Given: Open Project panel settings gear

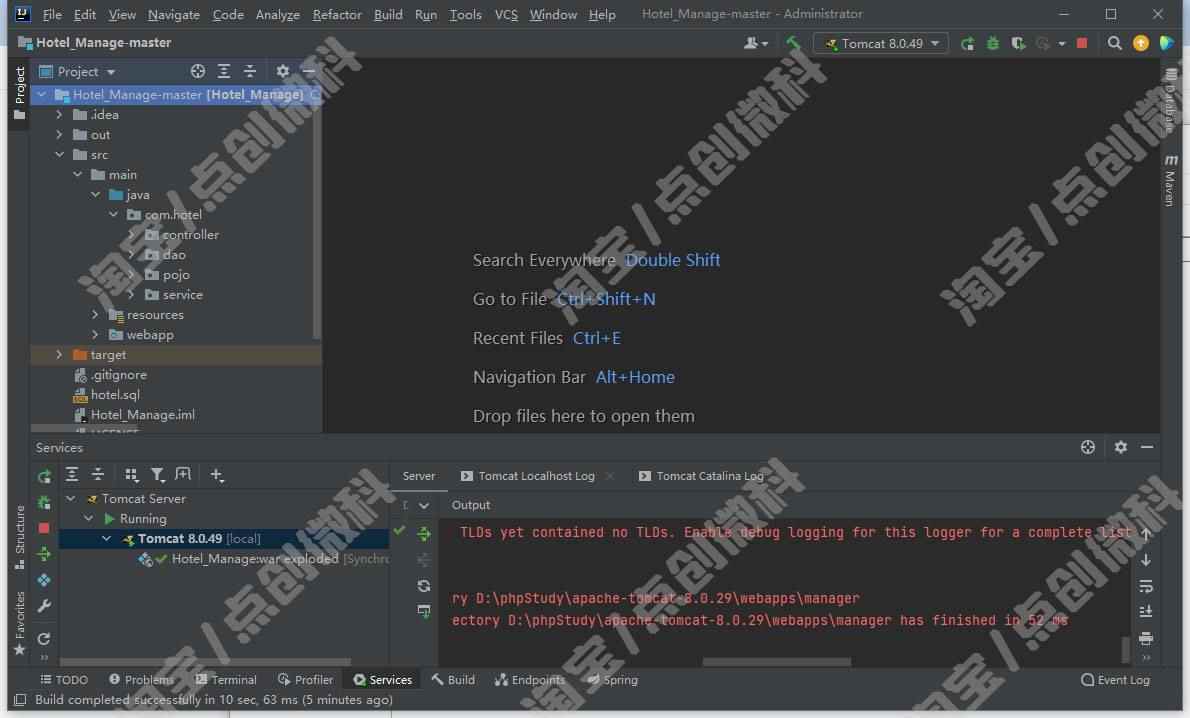Looking at the screenshot, I should (282, 71).
